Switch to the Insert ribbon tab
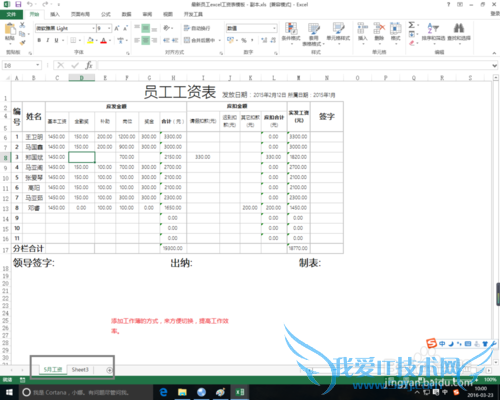 point(55,14)
